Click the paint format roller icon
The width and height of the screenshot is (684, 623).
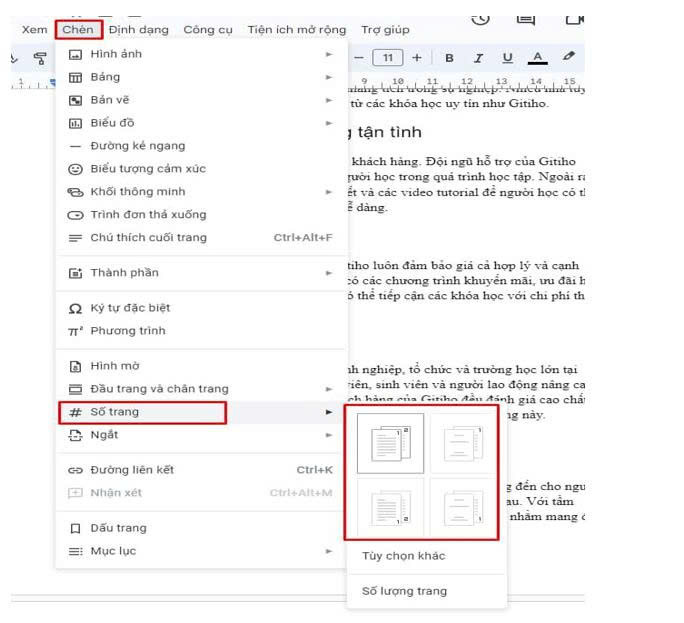[40, 58]
